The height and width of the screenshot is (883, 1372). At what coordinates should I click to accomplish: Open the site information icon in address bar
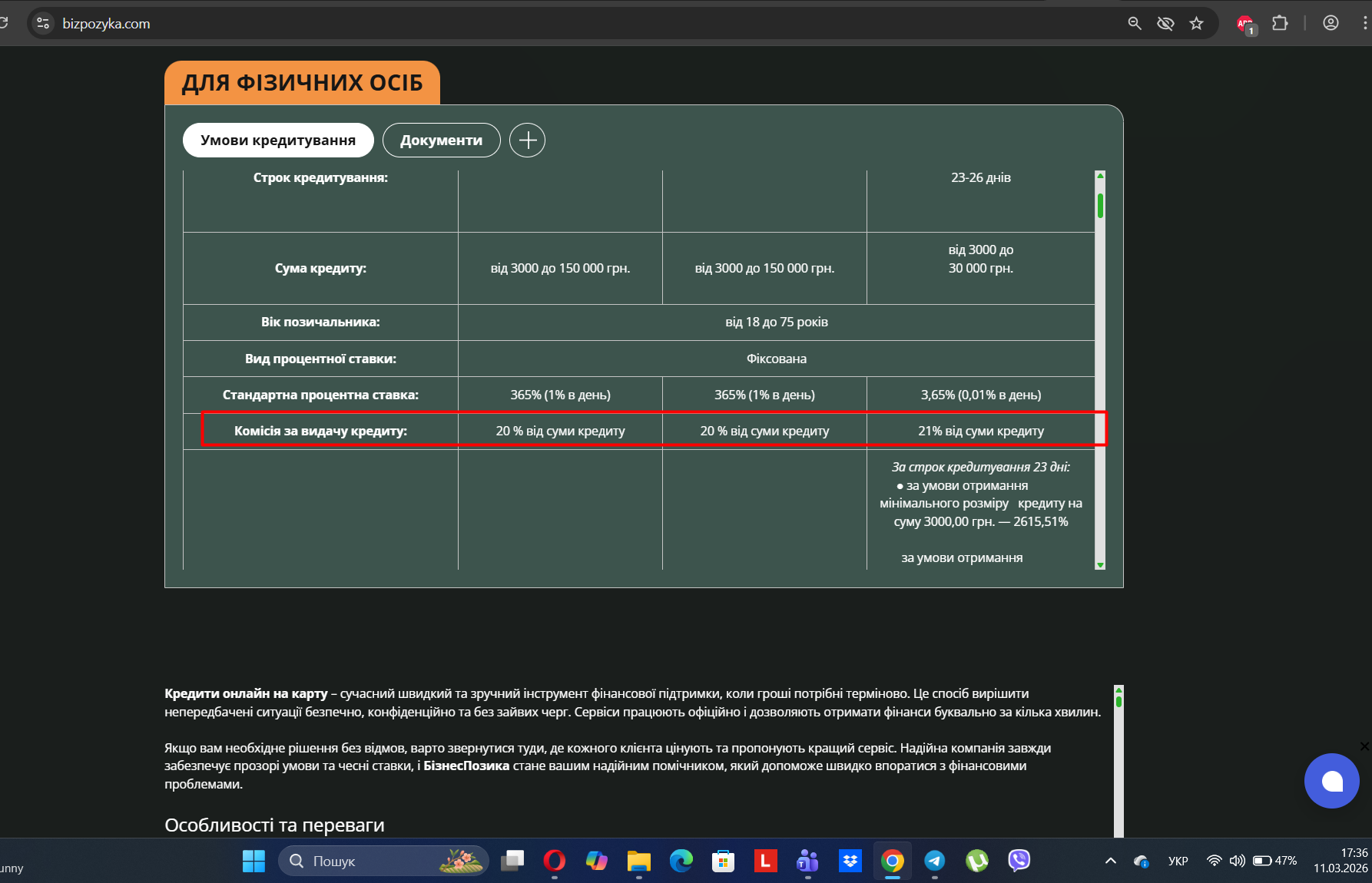pyautogui.click(x=43, y=24)
